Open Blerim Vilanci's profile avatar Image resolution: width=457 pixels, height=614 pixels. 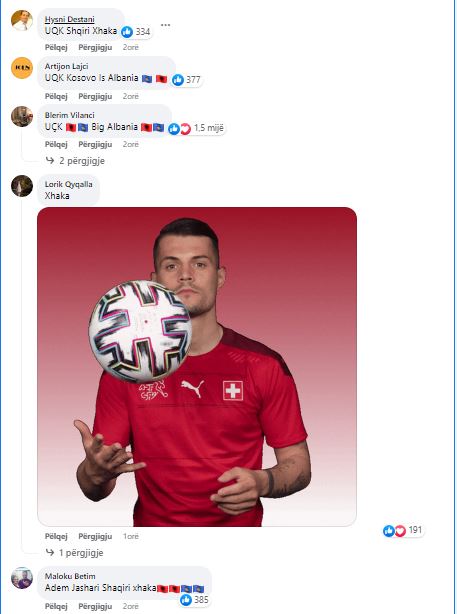click(22, 116)
